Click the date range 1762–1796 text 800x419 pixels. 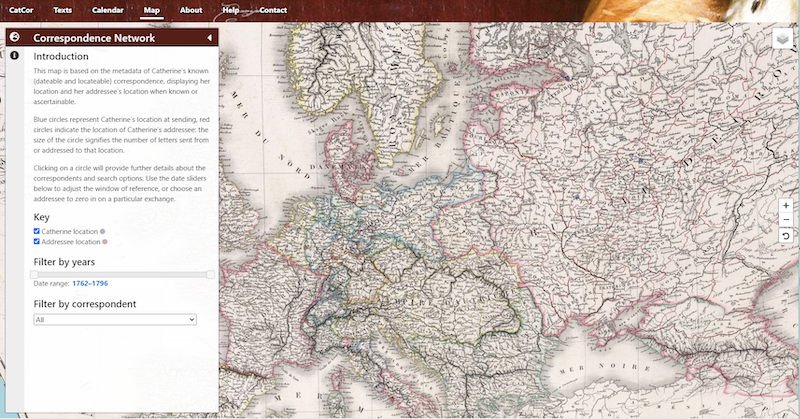[90, 283]
